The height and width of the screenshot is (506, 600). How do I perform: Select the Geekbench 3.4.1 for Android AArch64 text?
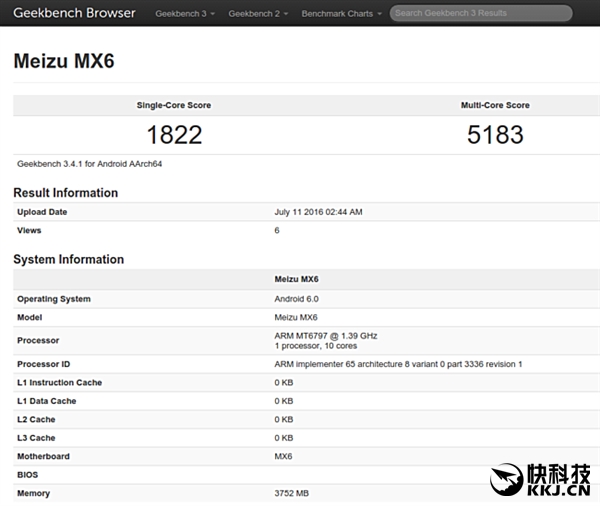90,164
